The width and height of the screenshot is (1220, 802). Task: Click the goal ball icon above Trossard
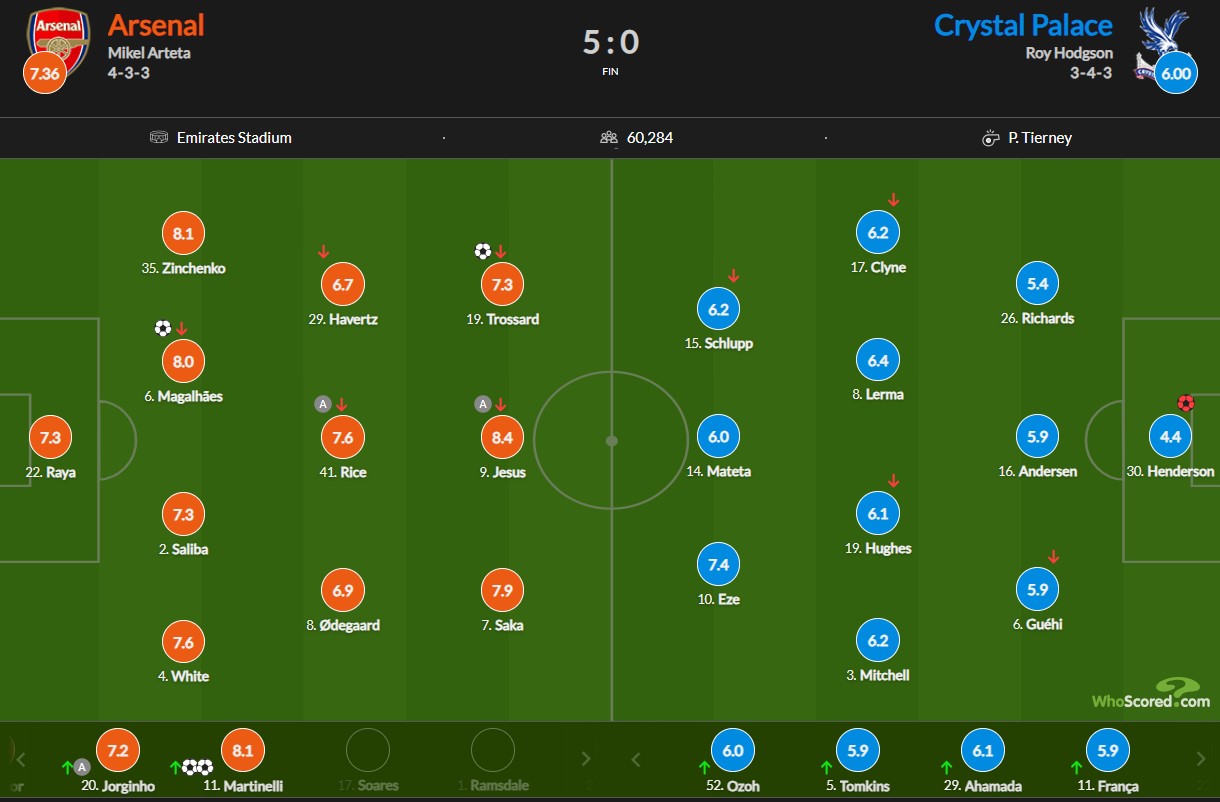coord(482,251)
